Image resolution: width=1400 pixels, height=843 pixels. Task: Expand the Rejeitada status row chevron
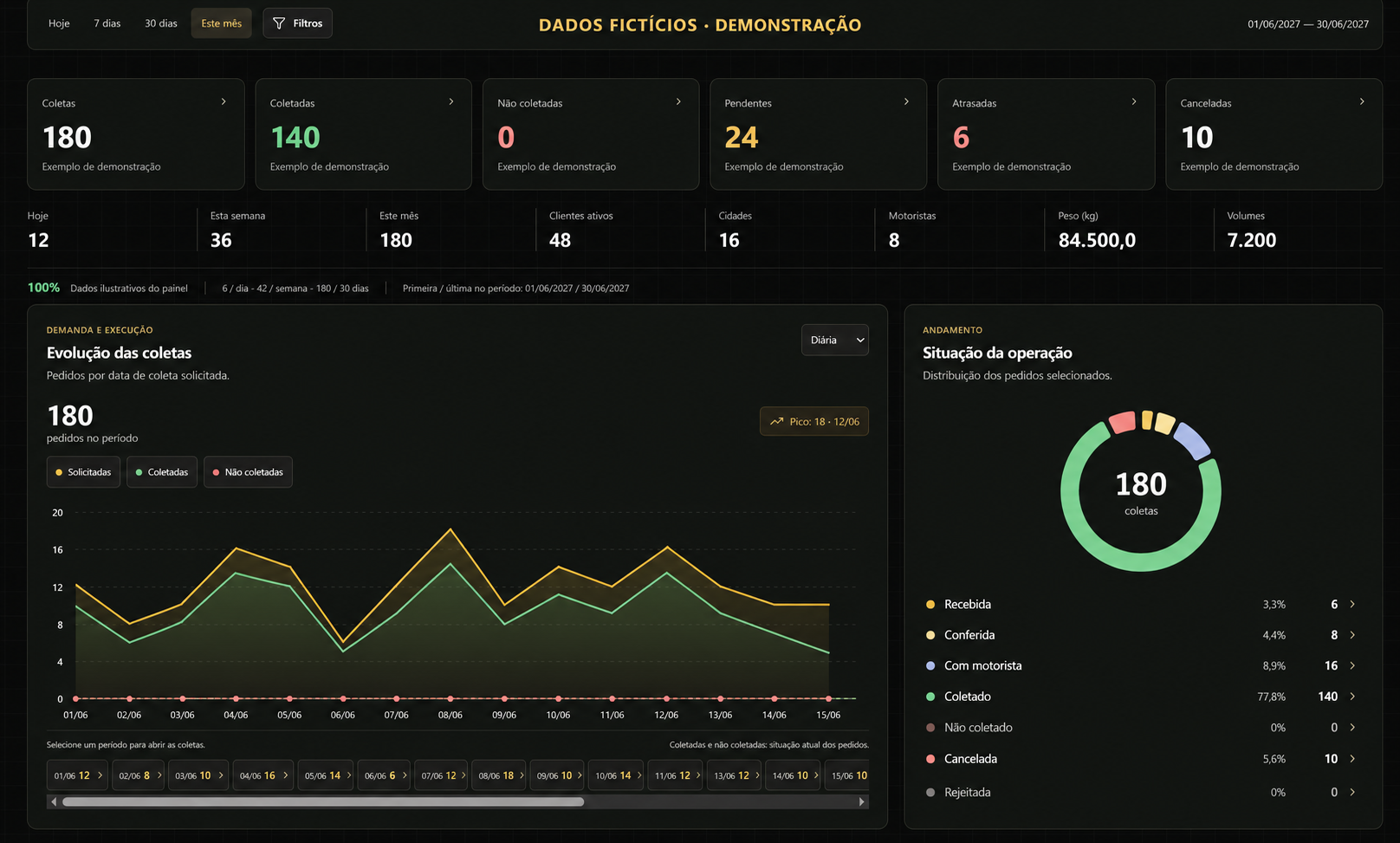1352,792
